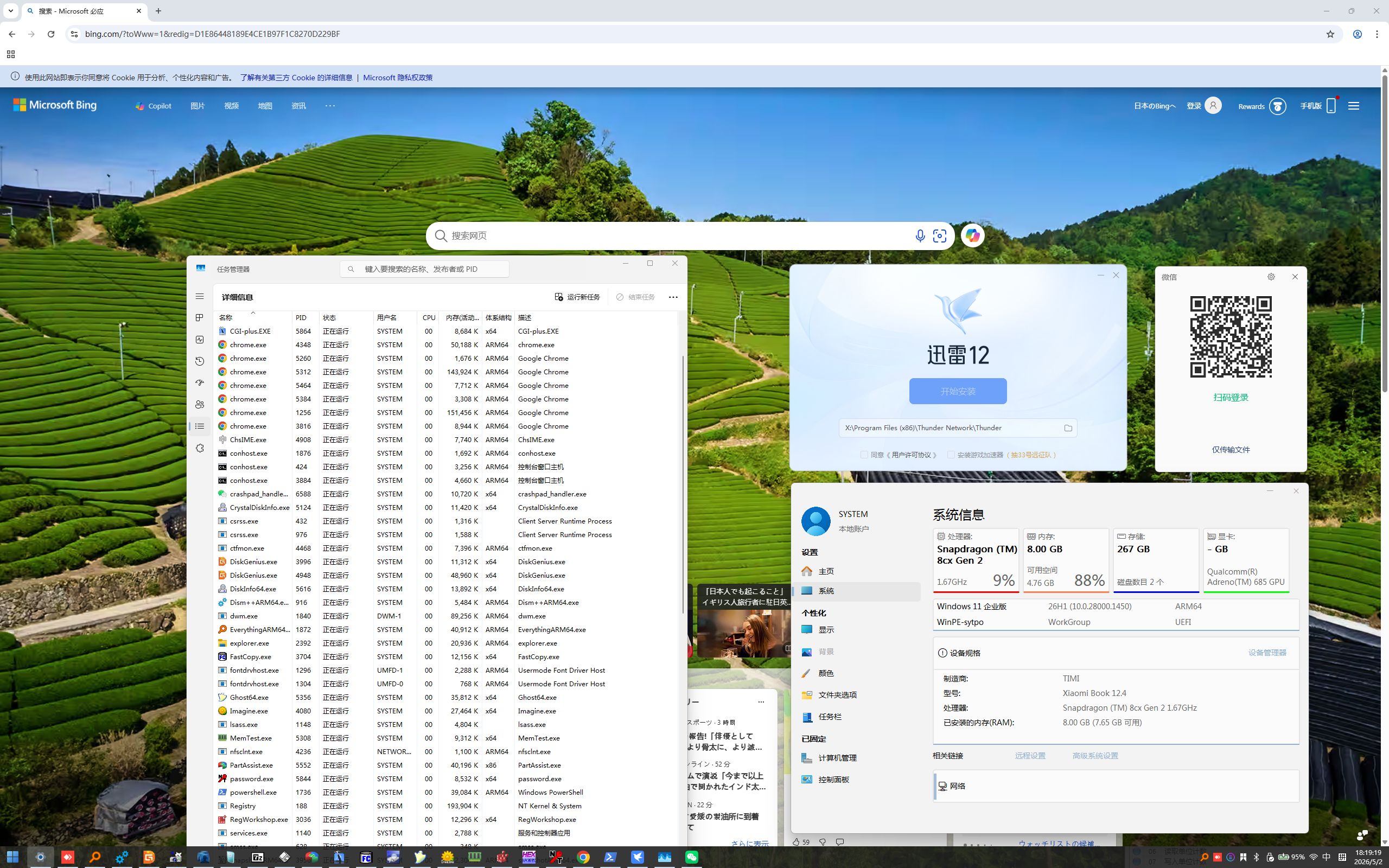Bookmark this page with the star icon

[x=1330, y=34]
